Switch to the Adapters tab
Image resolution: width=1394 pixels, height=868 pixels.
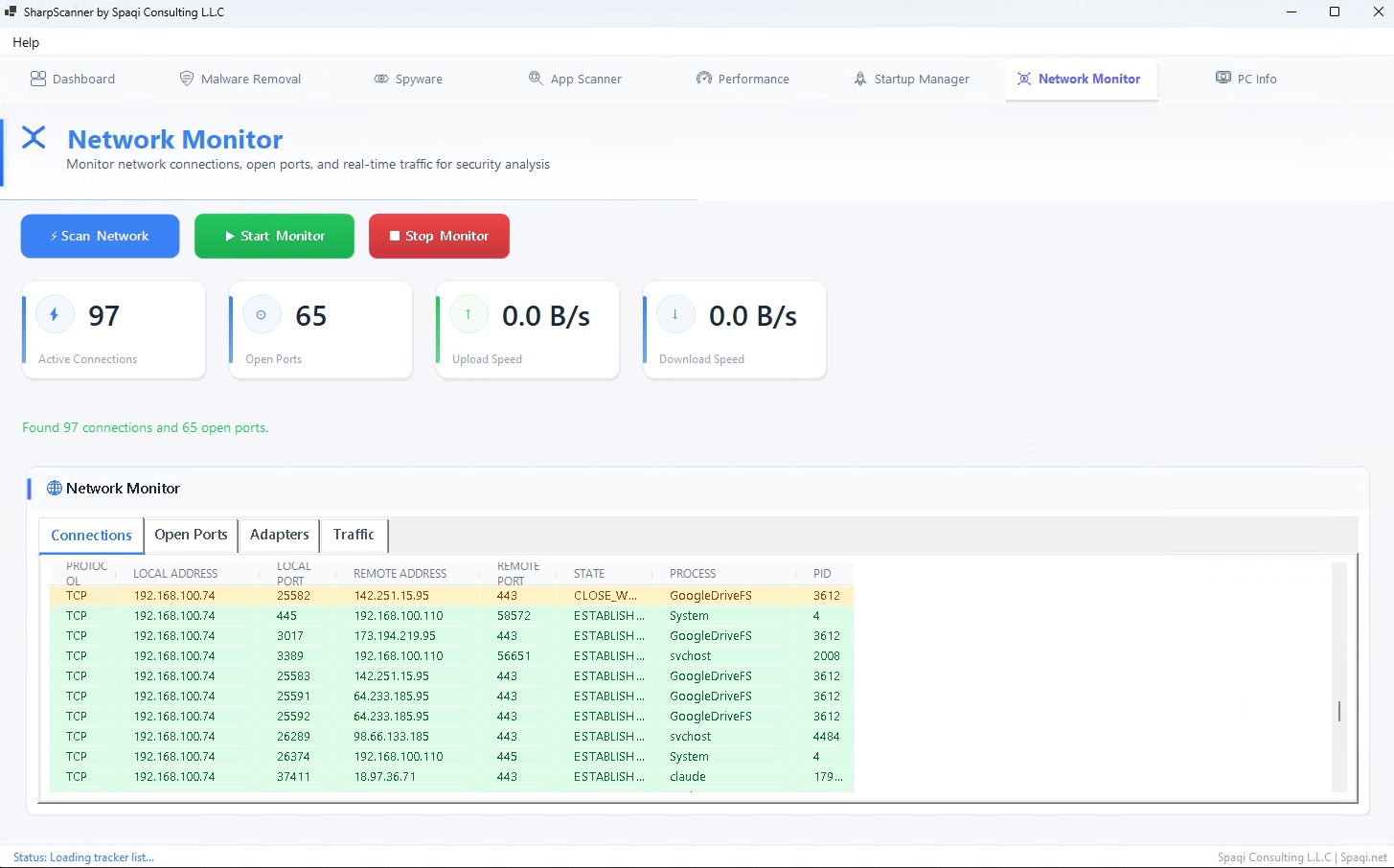click(x=278, y=535)
